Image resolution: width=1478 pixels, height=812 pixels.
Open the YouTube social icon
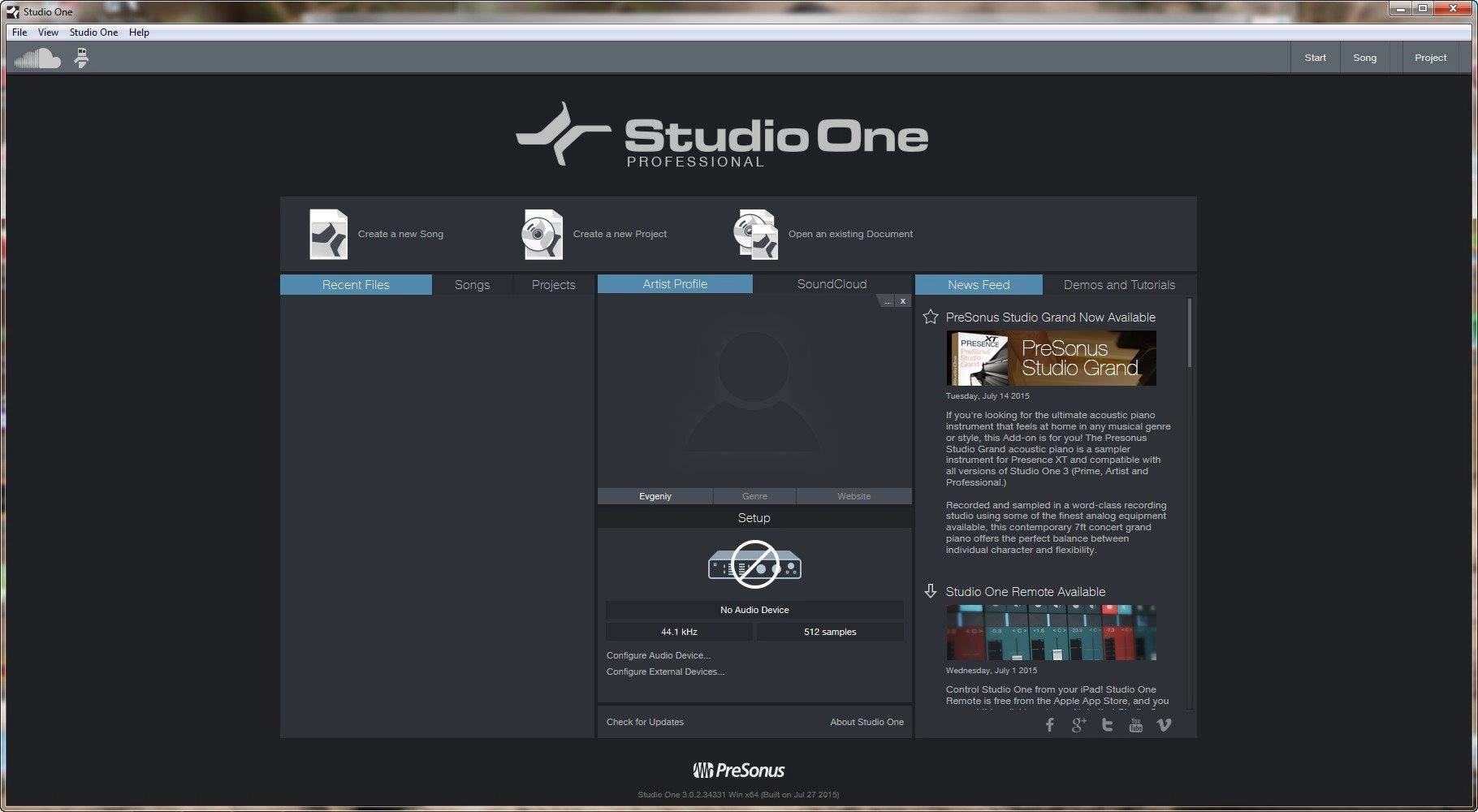tap(1135, 725)
